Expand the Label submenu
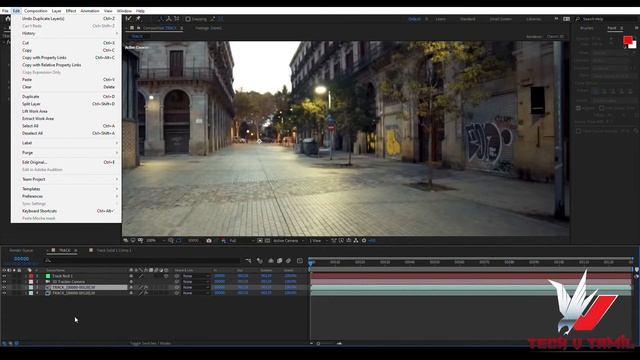Screen dimensions: 640x360 (66, 143)
